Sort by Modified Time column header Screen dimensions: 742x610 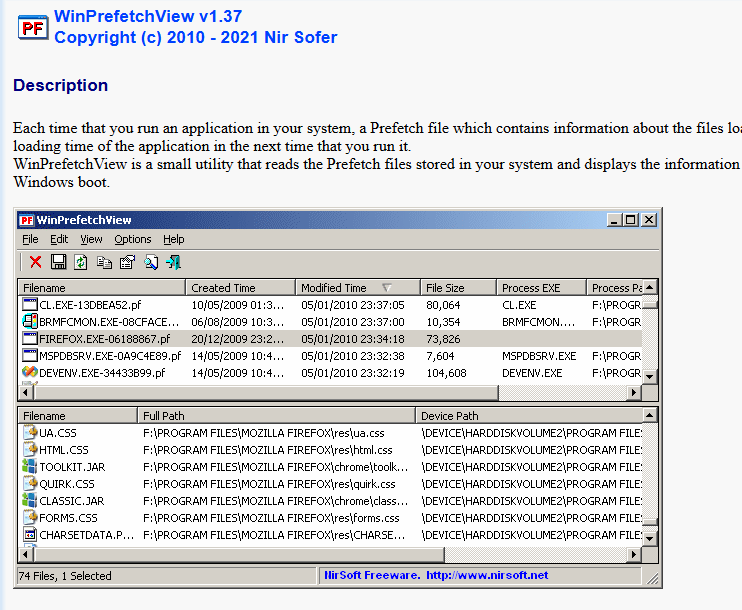pyautogui.click(x=358, y=288)
